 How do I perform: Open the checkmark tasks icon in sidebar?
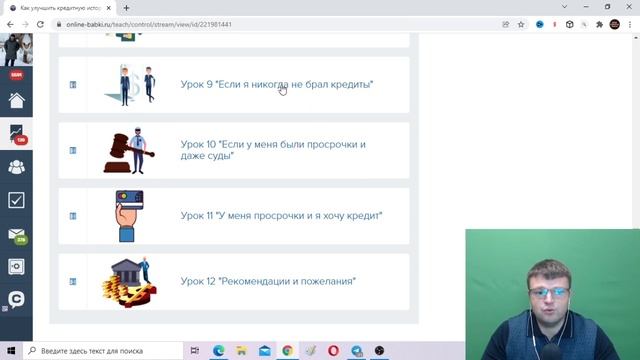(x=16, y=200)
